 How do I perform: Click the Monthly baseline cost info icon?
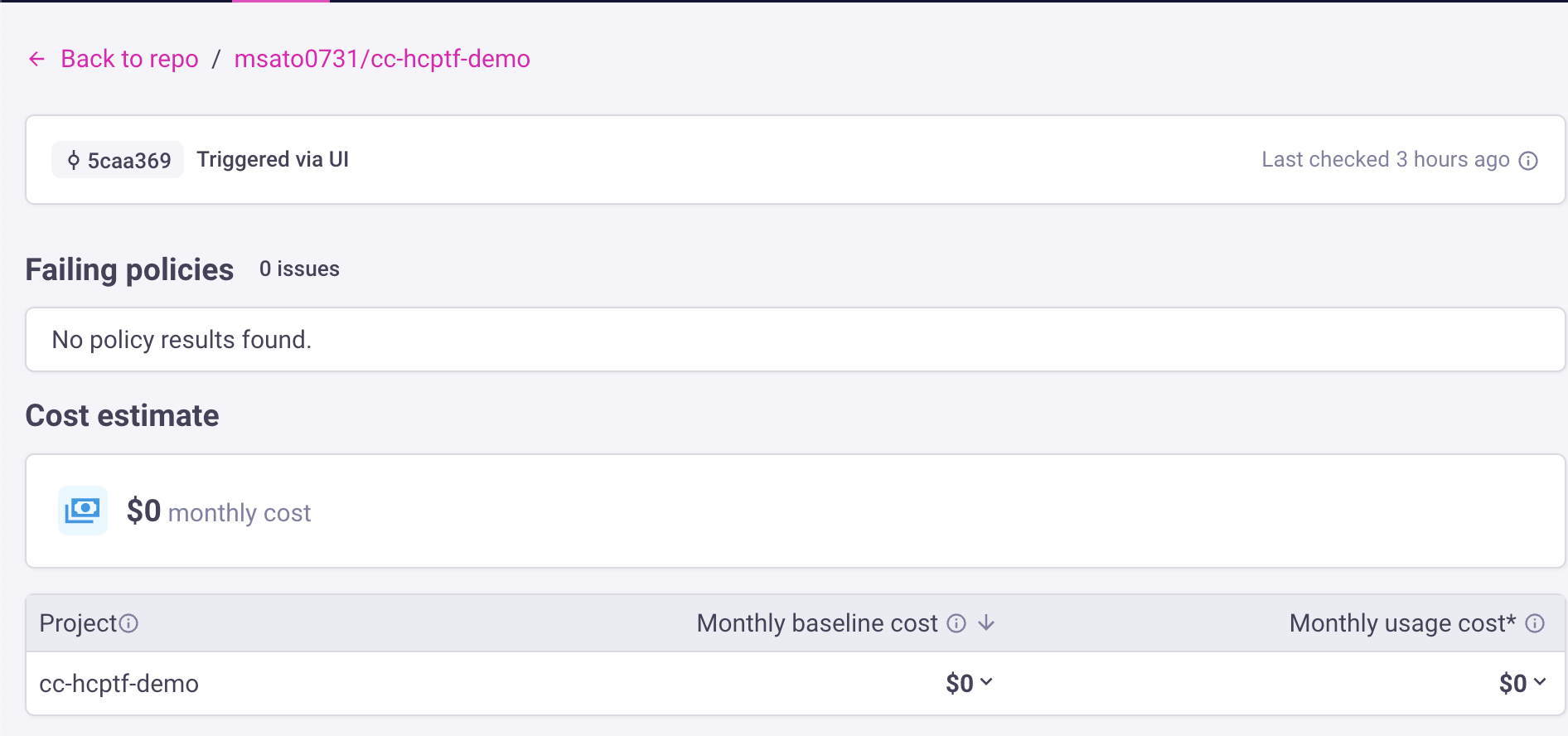pos(956,623)
